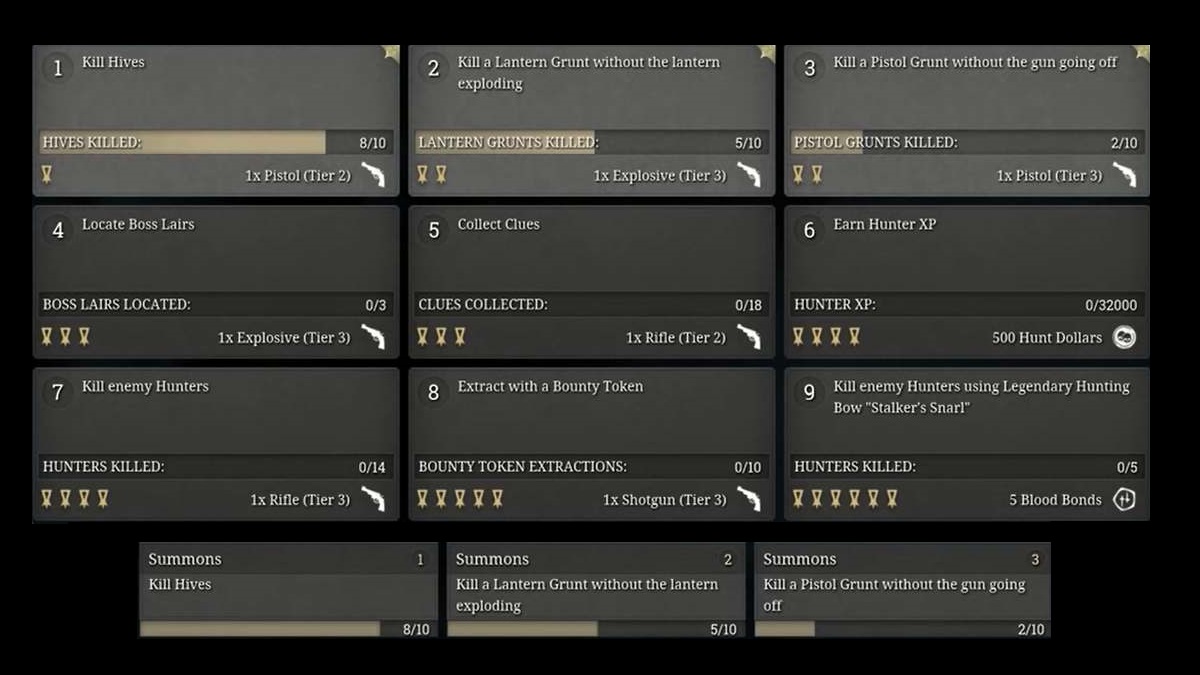1200x675 pixels.
Task: Select the Summons 1 panel
Action: point(290,590)
